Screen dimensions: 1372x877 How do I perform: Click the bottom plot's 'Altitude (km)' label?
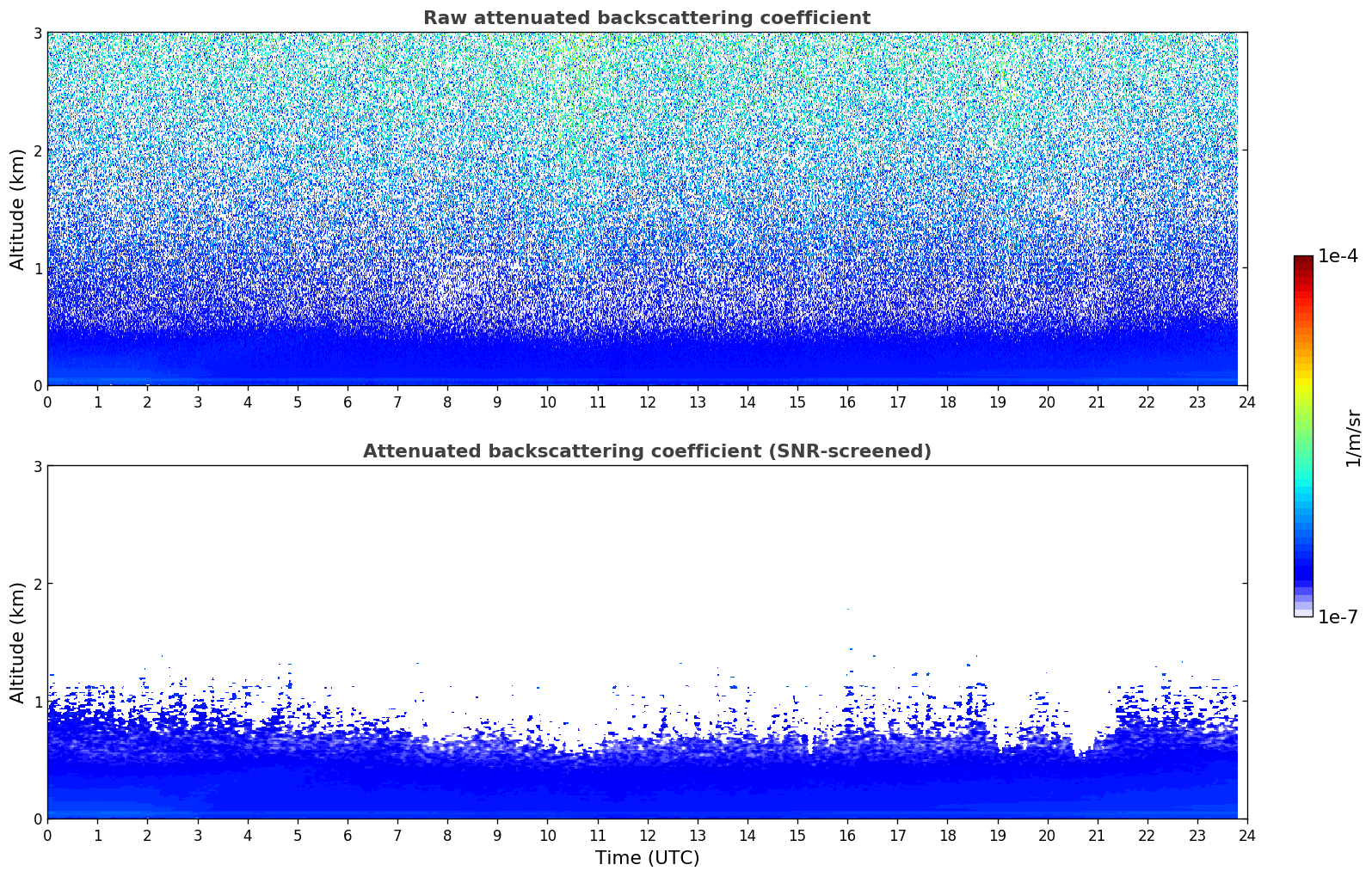pos(18,642)
